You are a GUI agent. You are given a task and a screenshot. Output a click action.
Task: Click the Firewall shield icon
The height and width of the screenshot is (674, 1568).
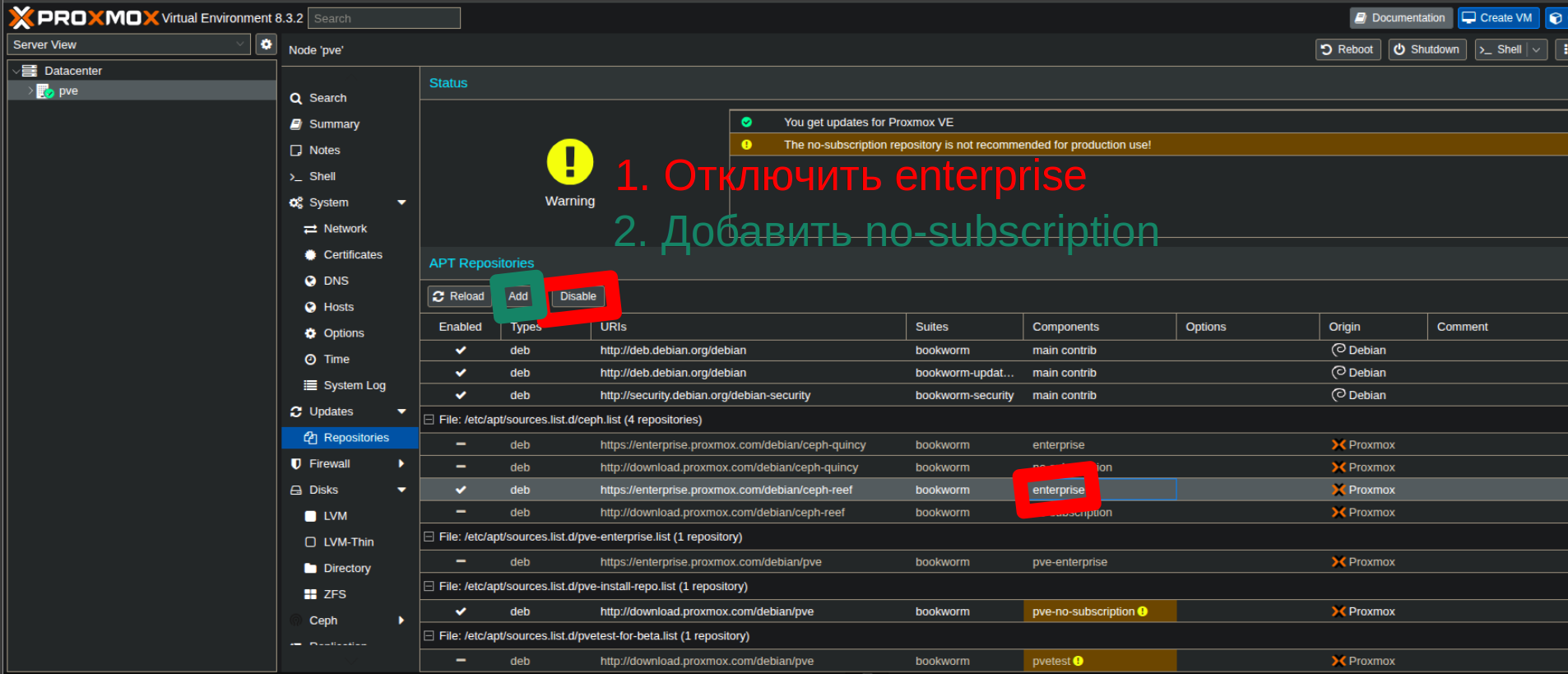point(296,464)
